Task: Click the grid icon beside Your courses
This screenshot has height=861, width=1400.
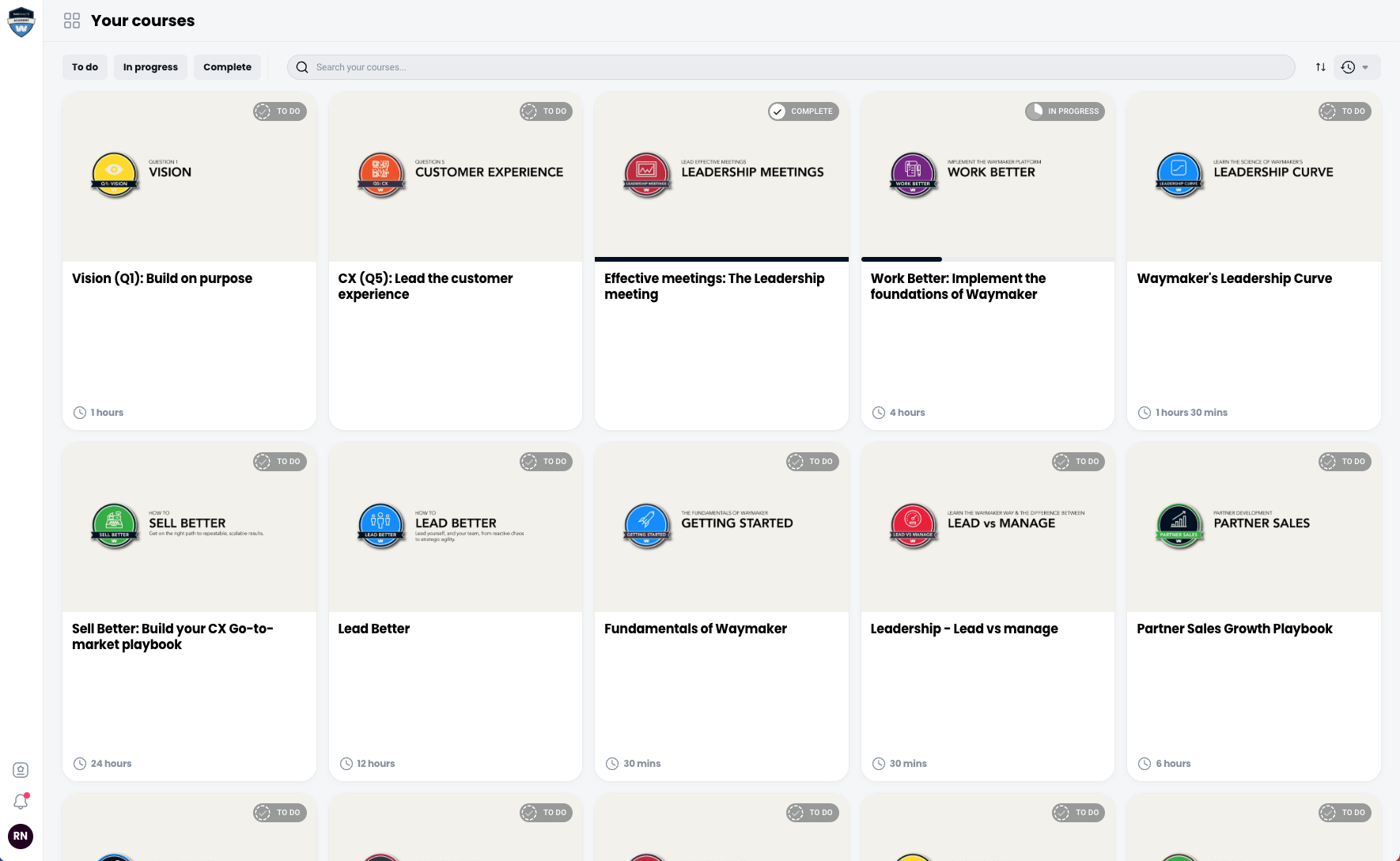Action: coord(72,21)
